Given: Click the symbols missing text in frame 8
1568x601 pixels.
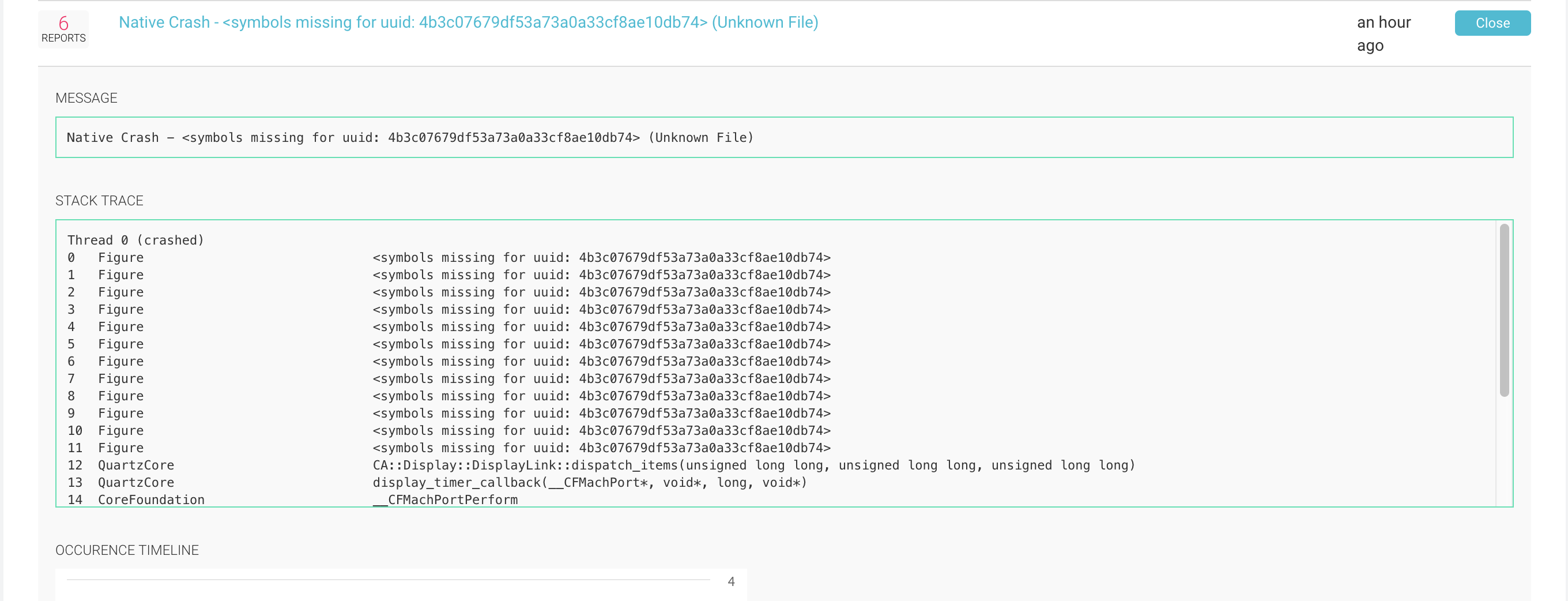Looking at the screenshot, I should coord(601,396).
